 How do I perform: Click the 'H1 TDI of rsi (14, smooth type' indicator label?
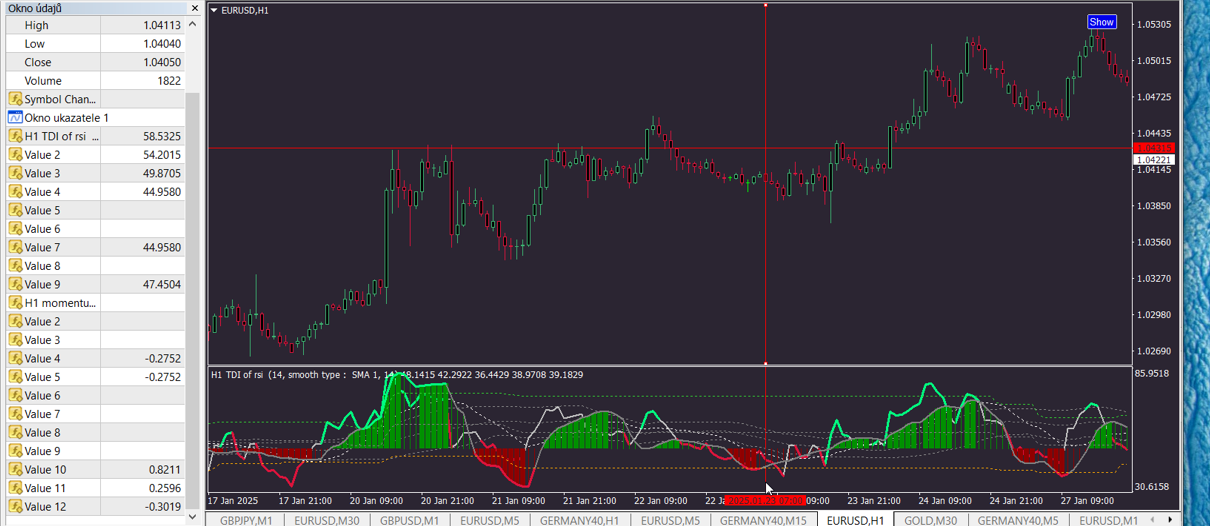pos(277,375)
